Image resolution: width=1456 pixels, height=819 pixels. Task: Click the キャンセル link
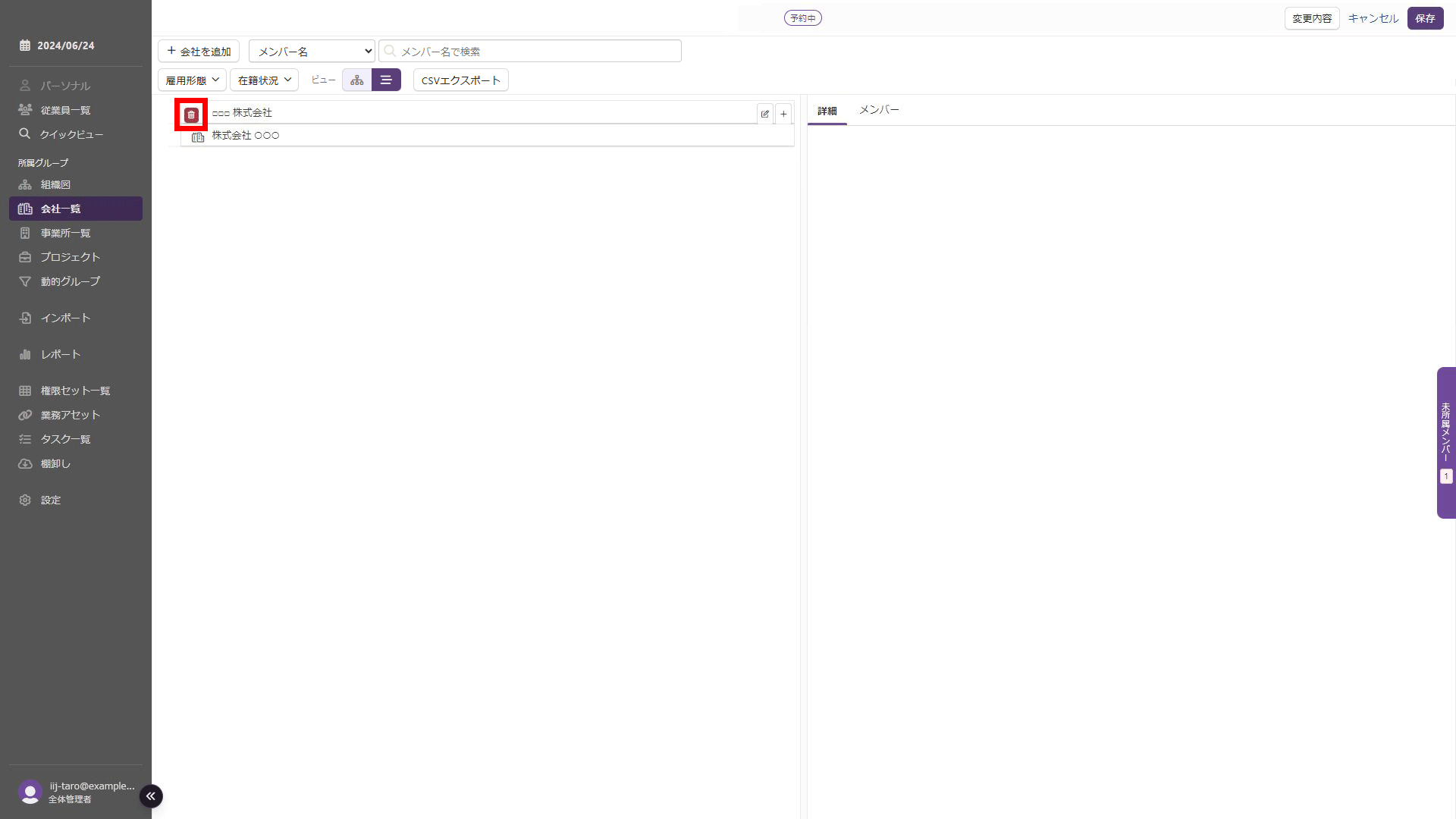click(1373, 18)
